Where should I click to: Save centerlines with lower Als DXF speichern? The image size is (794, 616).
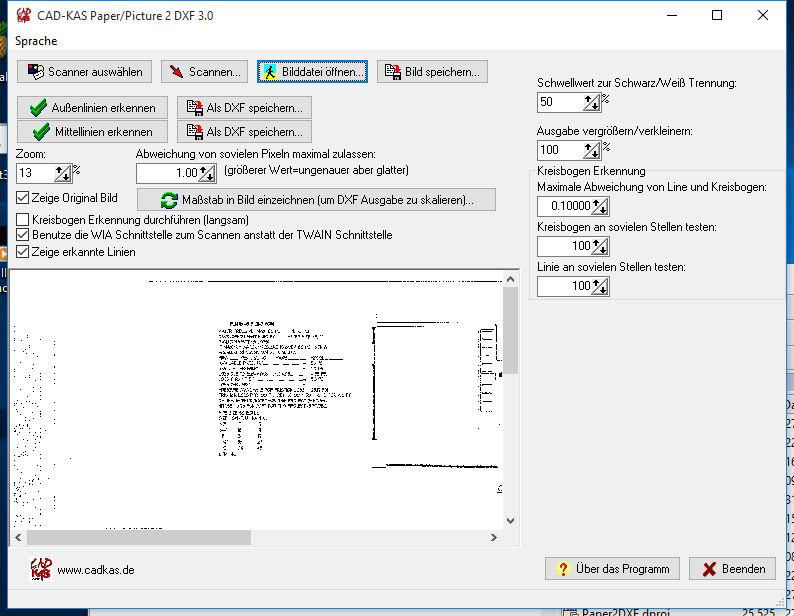pos(244,131)
